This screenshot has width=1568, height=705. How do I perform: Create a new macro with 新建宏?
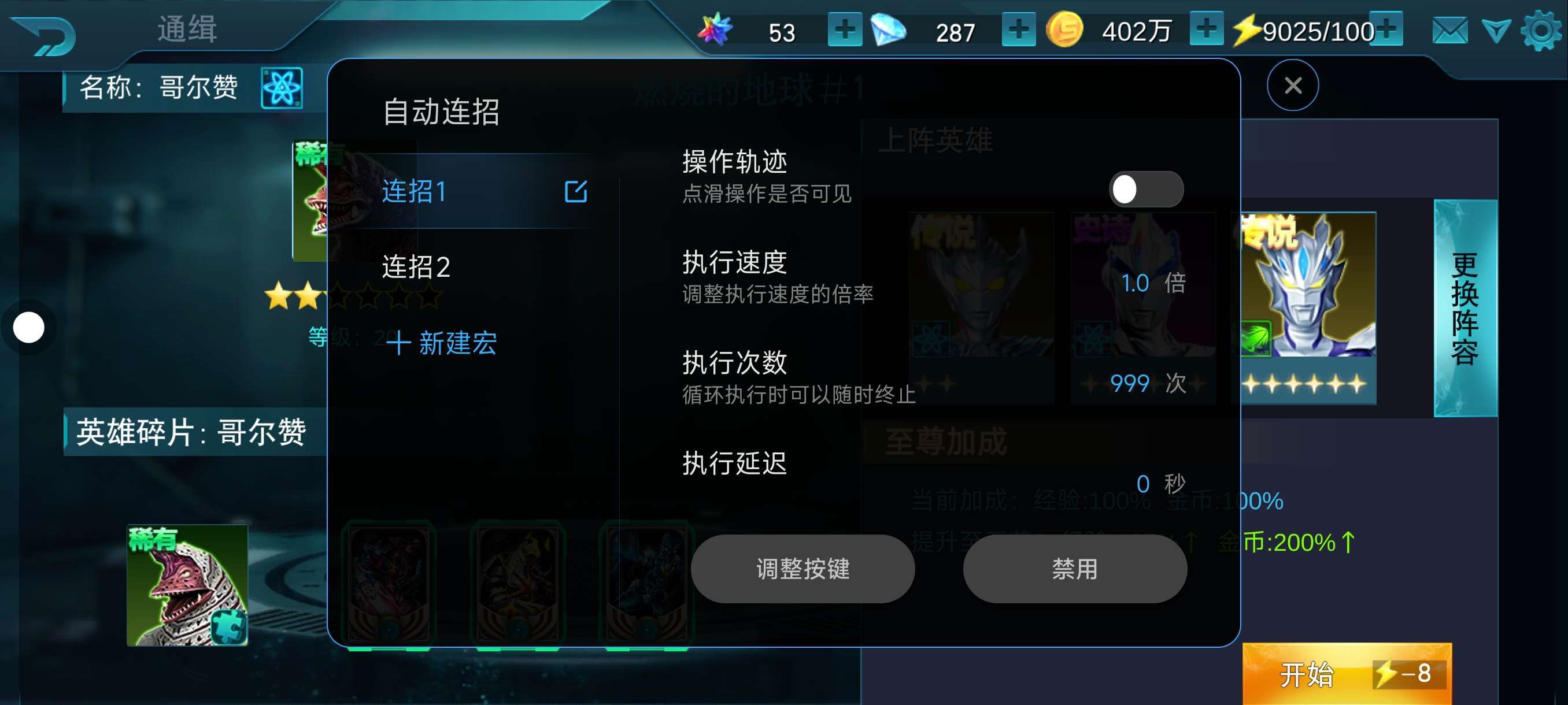pyautogui.click(x=442, y=343)
